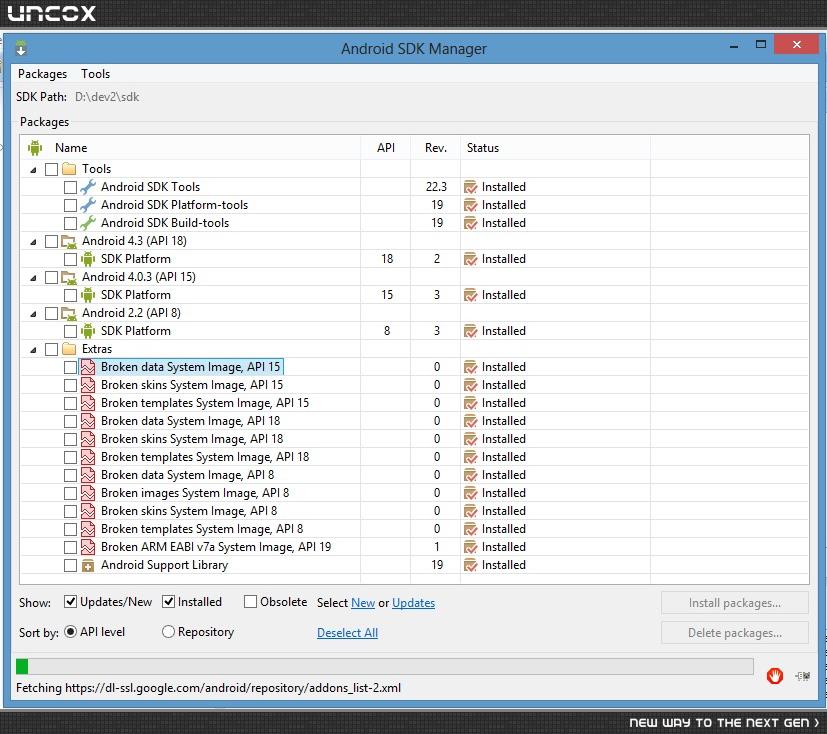Click the New packages link
The width and height of the screenshot is (827, 734).
363,603
